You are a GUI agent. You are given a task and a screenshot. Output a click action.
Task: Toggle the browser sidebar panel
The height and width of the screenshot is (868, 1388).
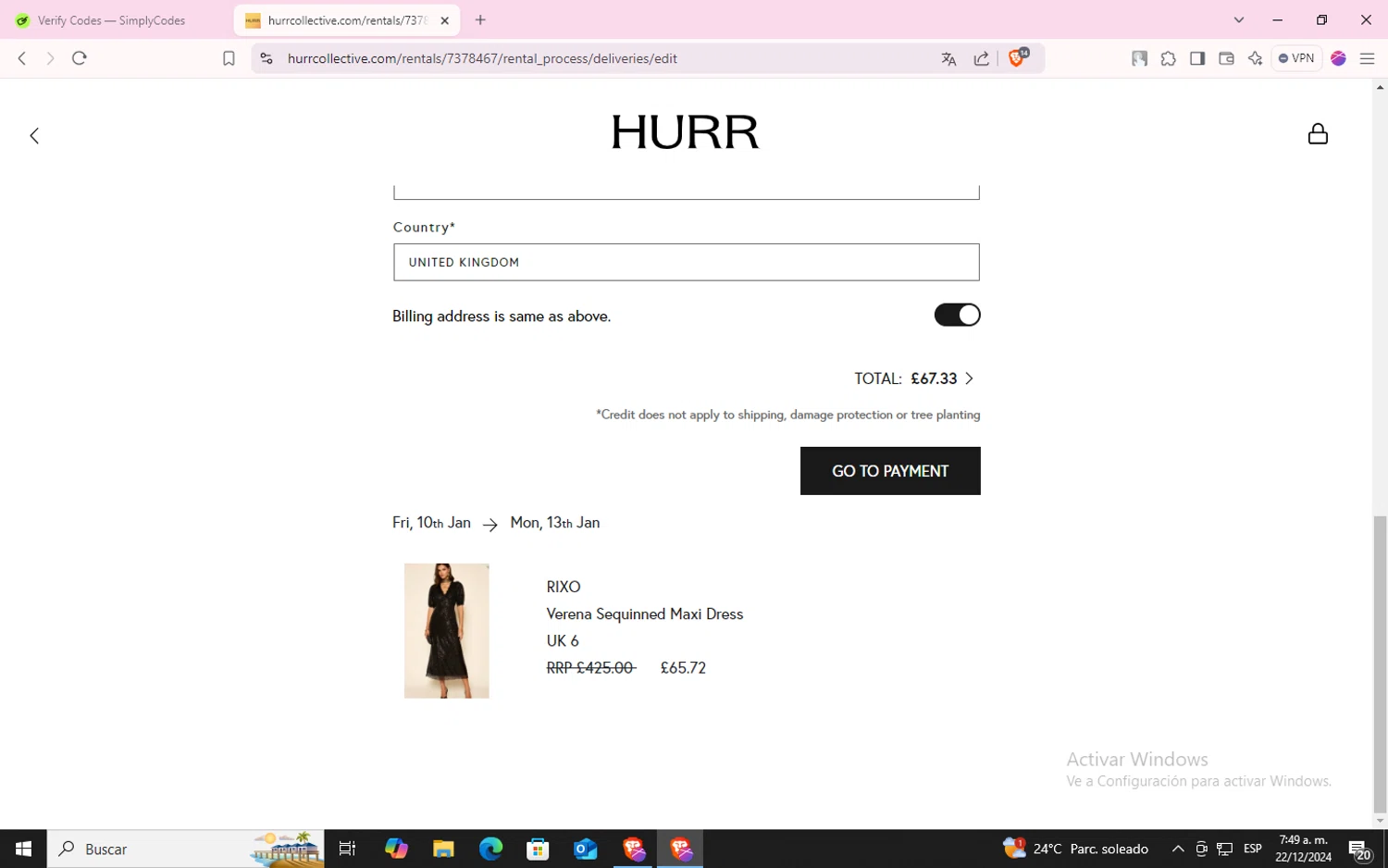click(1197, 58)
